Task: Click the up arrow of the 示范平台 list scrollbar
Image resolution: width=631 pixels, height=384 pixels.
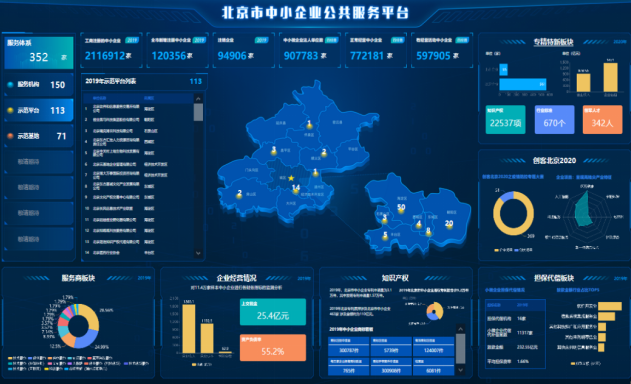Action: [x=198, y=98]
